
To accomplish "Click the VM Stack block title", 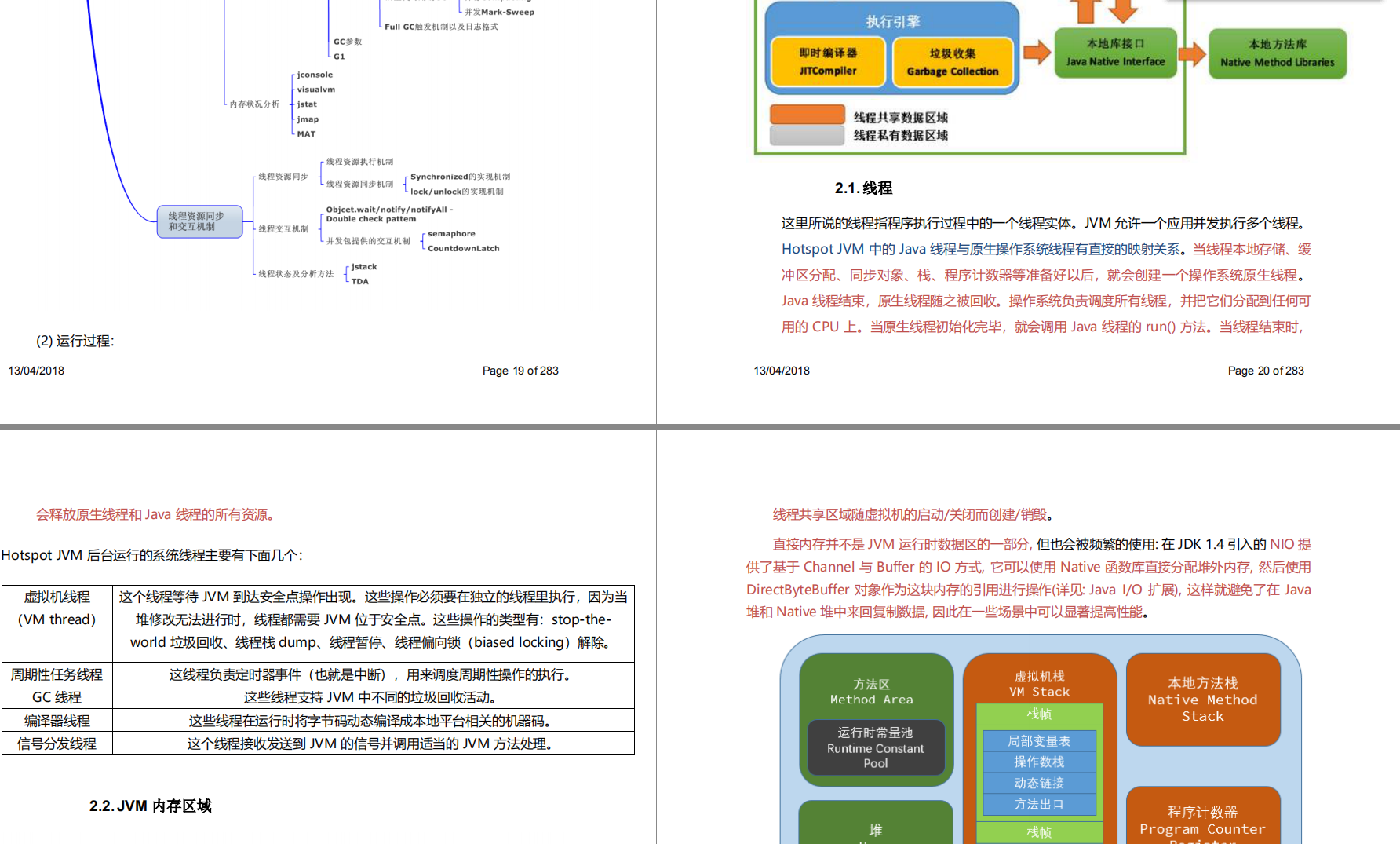I will click(1039, 684).
